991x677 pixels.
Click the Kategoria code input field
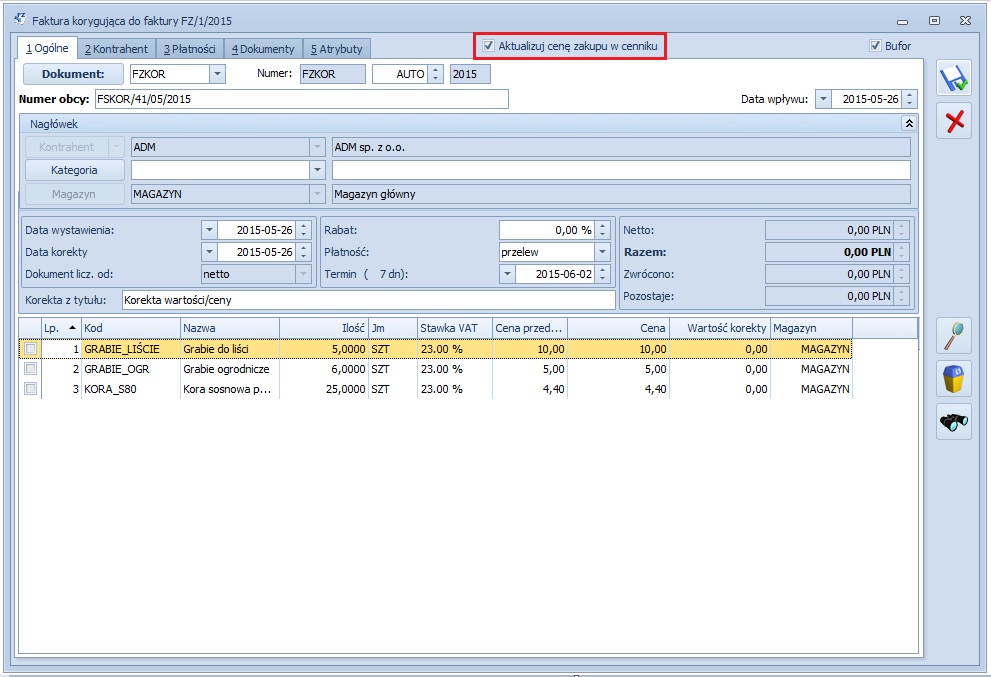pyautogui.click(x=221, y=170)
